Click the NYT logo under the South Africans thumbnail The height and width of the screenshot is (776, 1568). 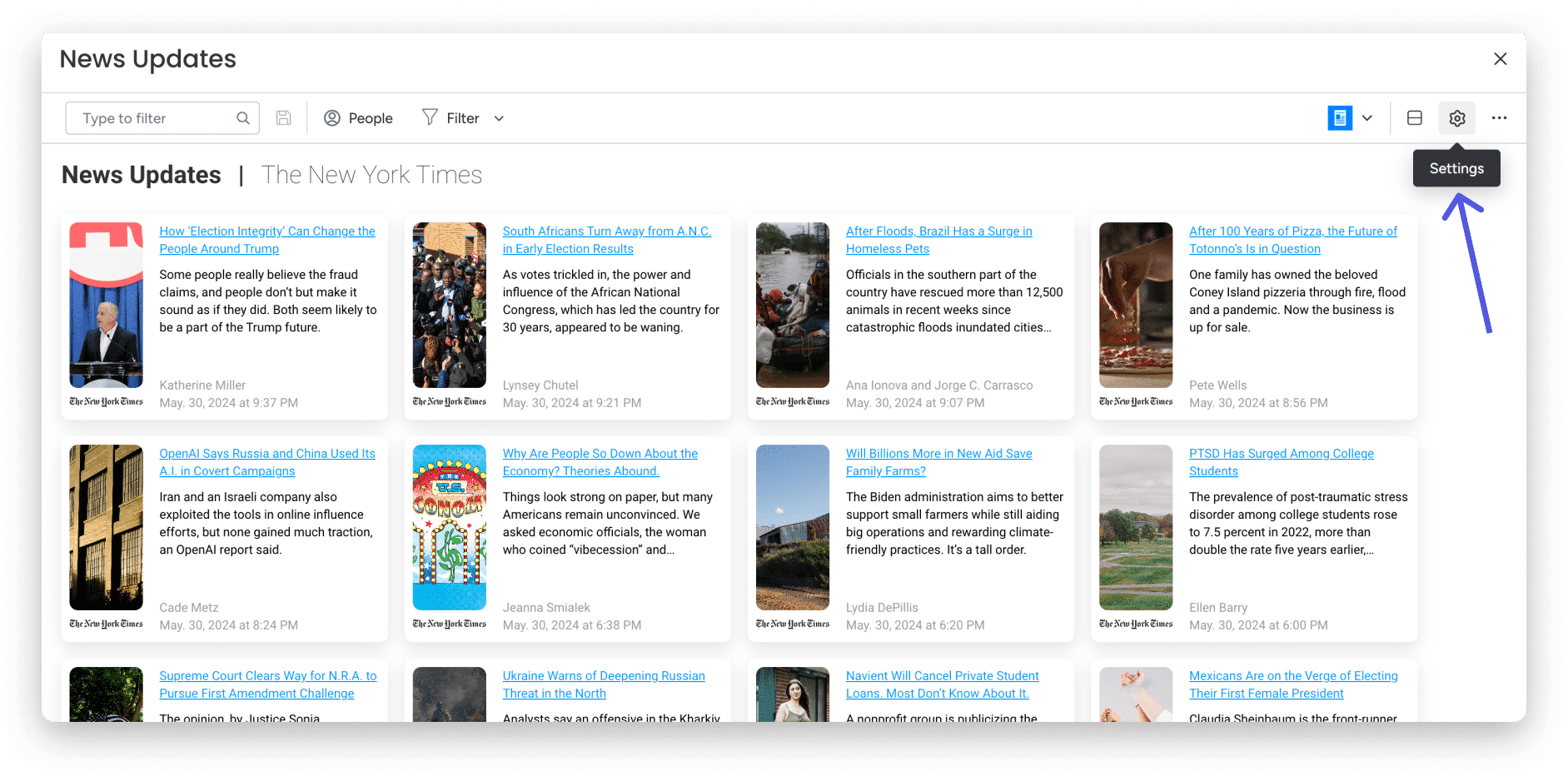(x=450, y=401)
